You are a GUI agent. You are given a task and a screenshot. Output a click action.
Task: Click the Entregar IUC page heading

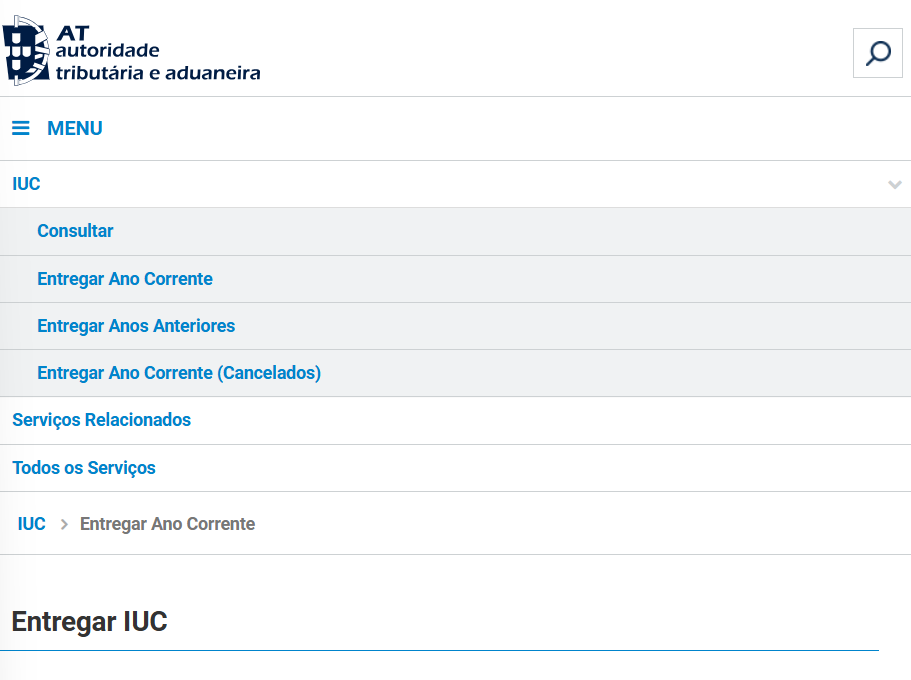(x=89, y=622)
